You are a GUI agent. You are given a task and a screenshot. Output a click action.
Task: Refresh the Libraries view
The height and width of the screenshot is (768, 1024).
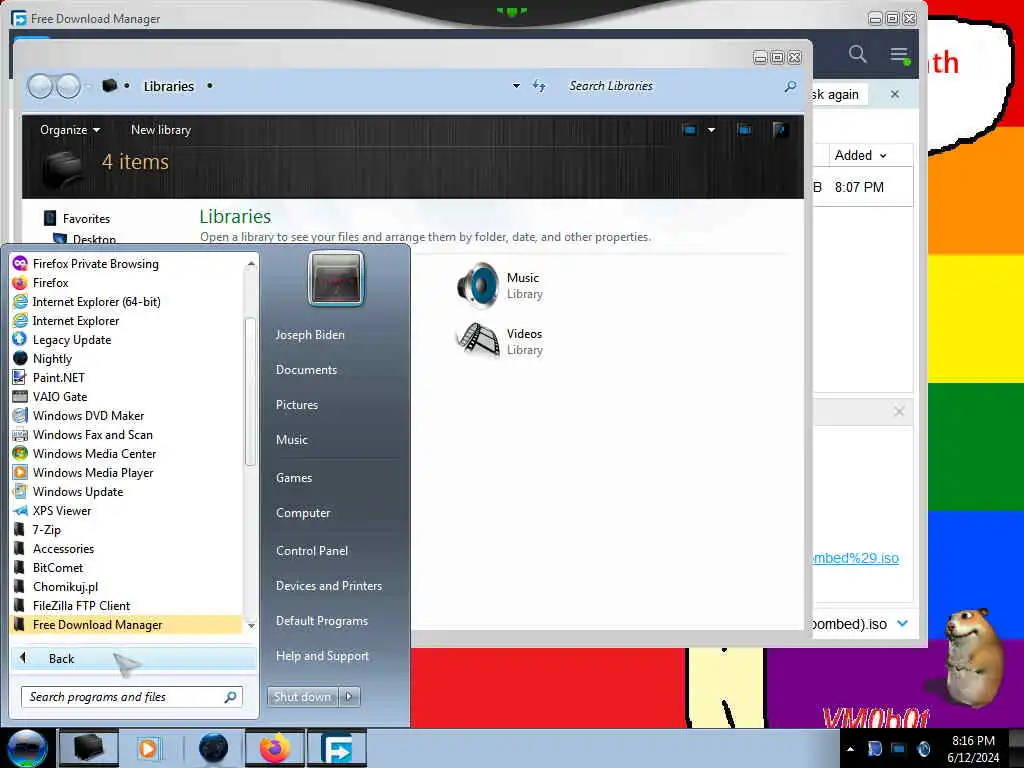(x=539, y=86)
